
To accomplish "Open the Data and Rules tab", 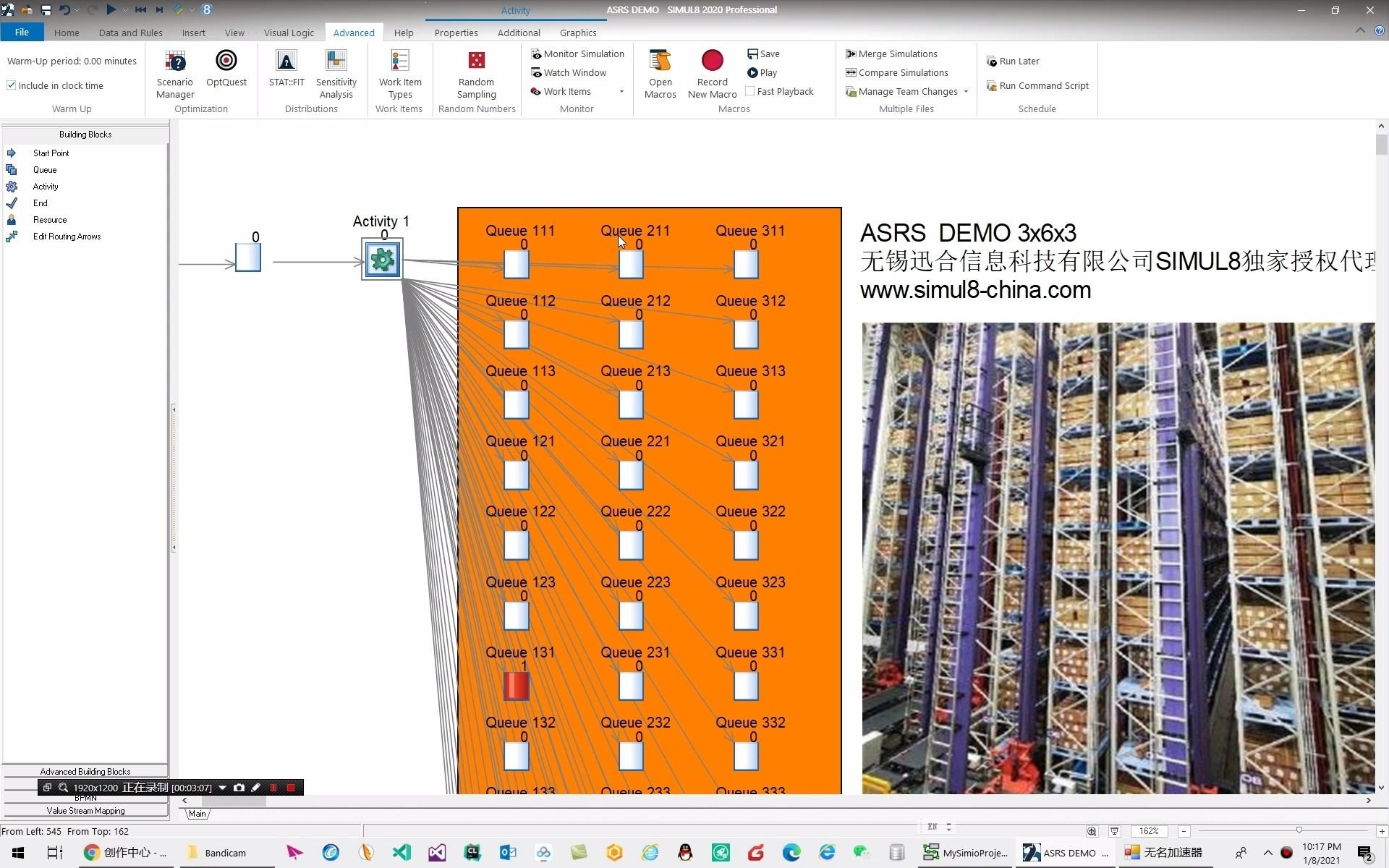I will [130, 33].
